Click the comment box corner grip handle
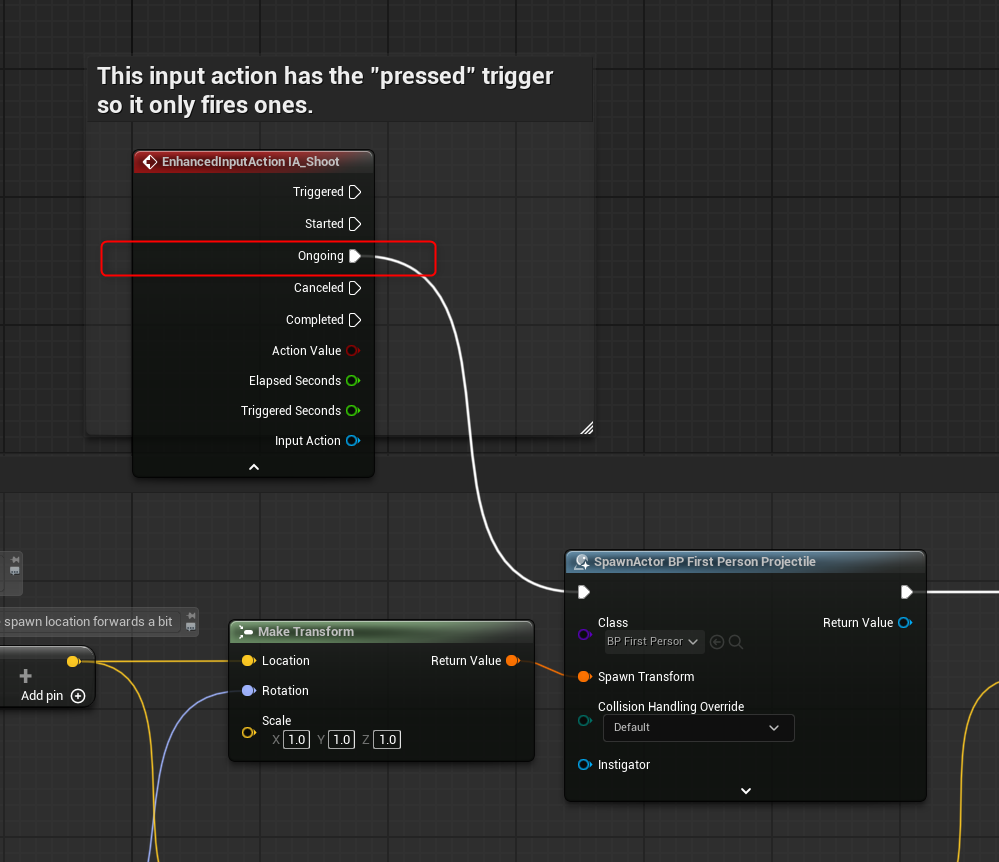Screen dimensions: 999x862 pyautogui.click(x=587, y=428)
